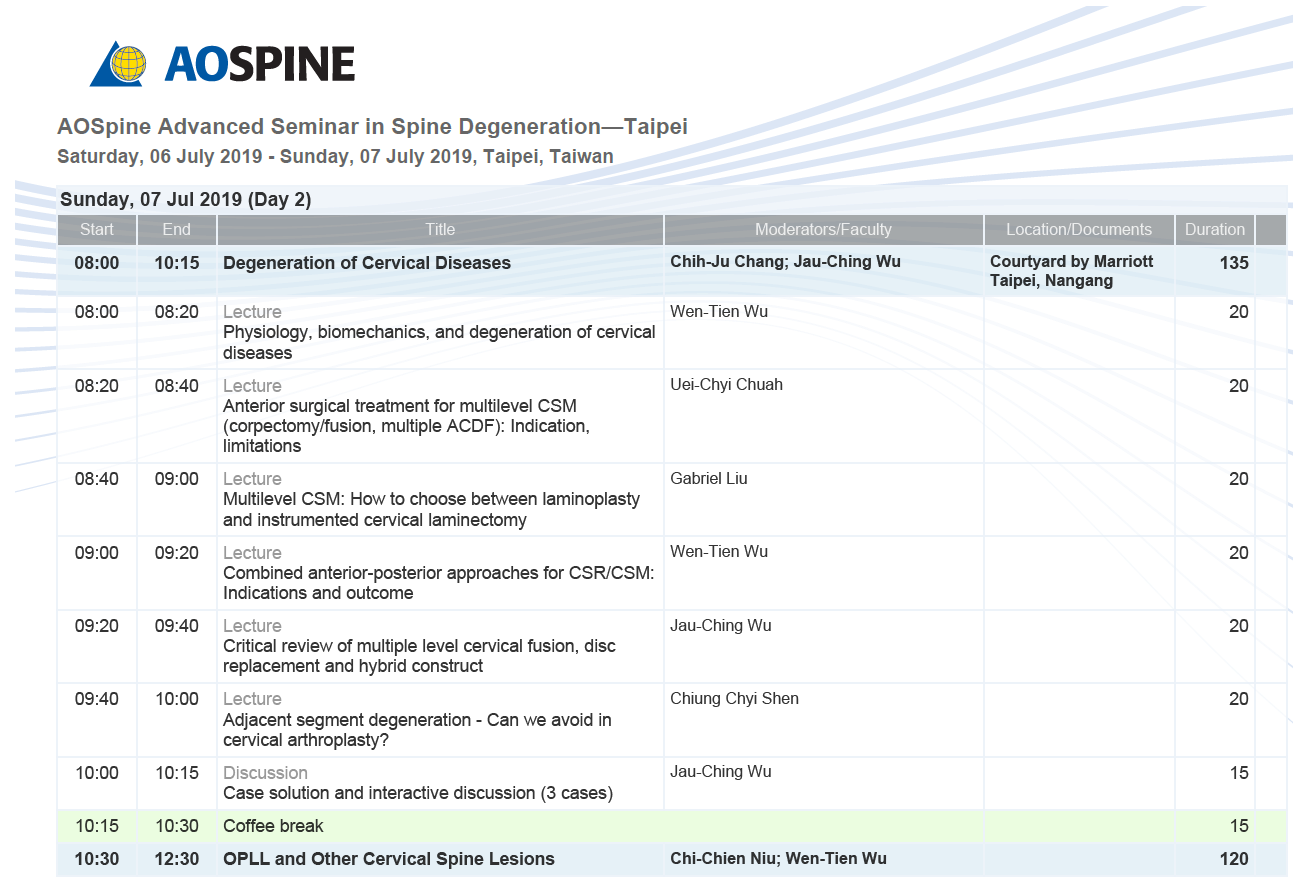
Task: Click the duration value 135
Action: click(1234, 263)
